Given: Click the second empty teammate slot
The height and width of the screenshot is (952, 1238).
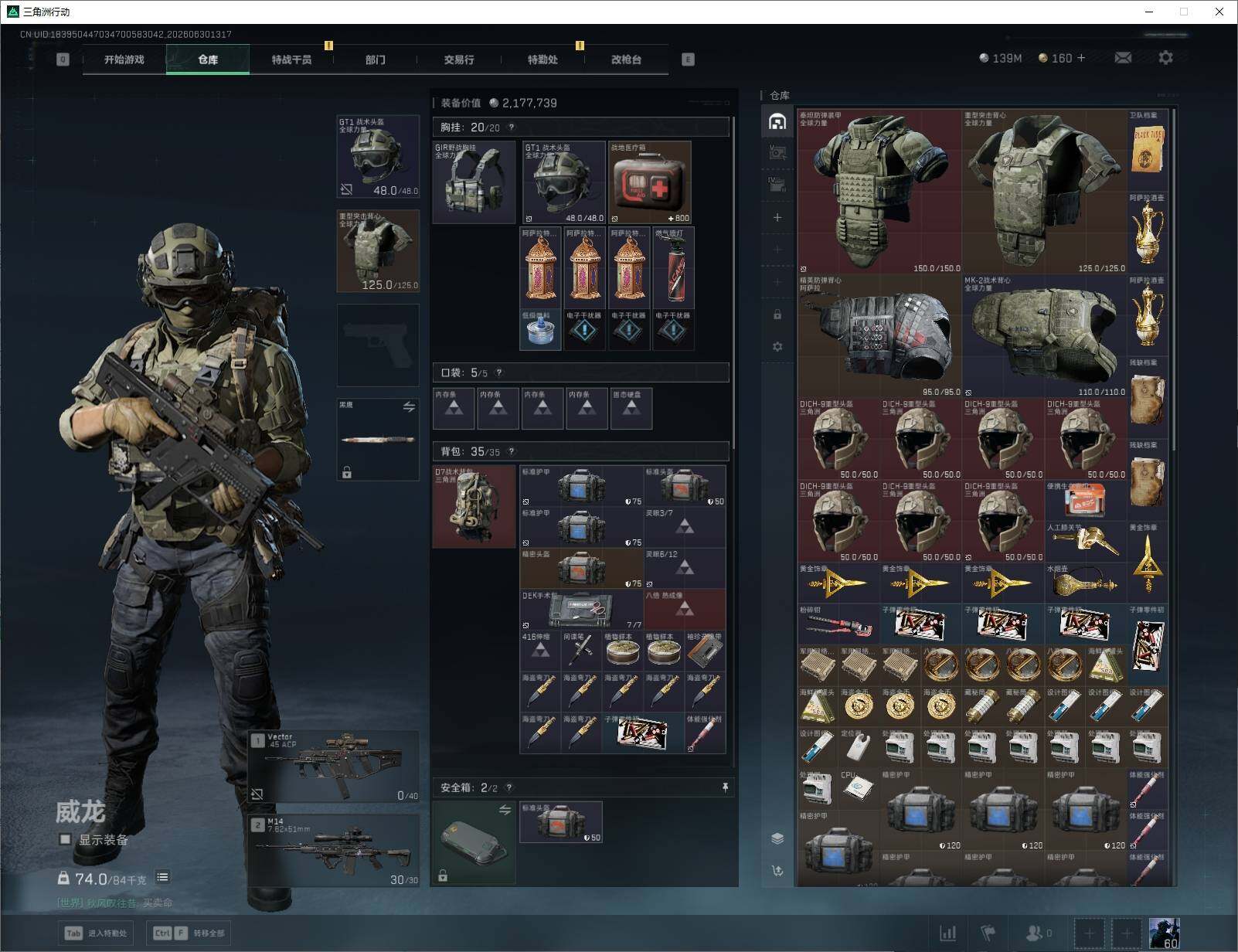Looking at the screenshot, I should tap(1126, 933).
